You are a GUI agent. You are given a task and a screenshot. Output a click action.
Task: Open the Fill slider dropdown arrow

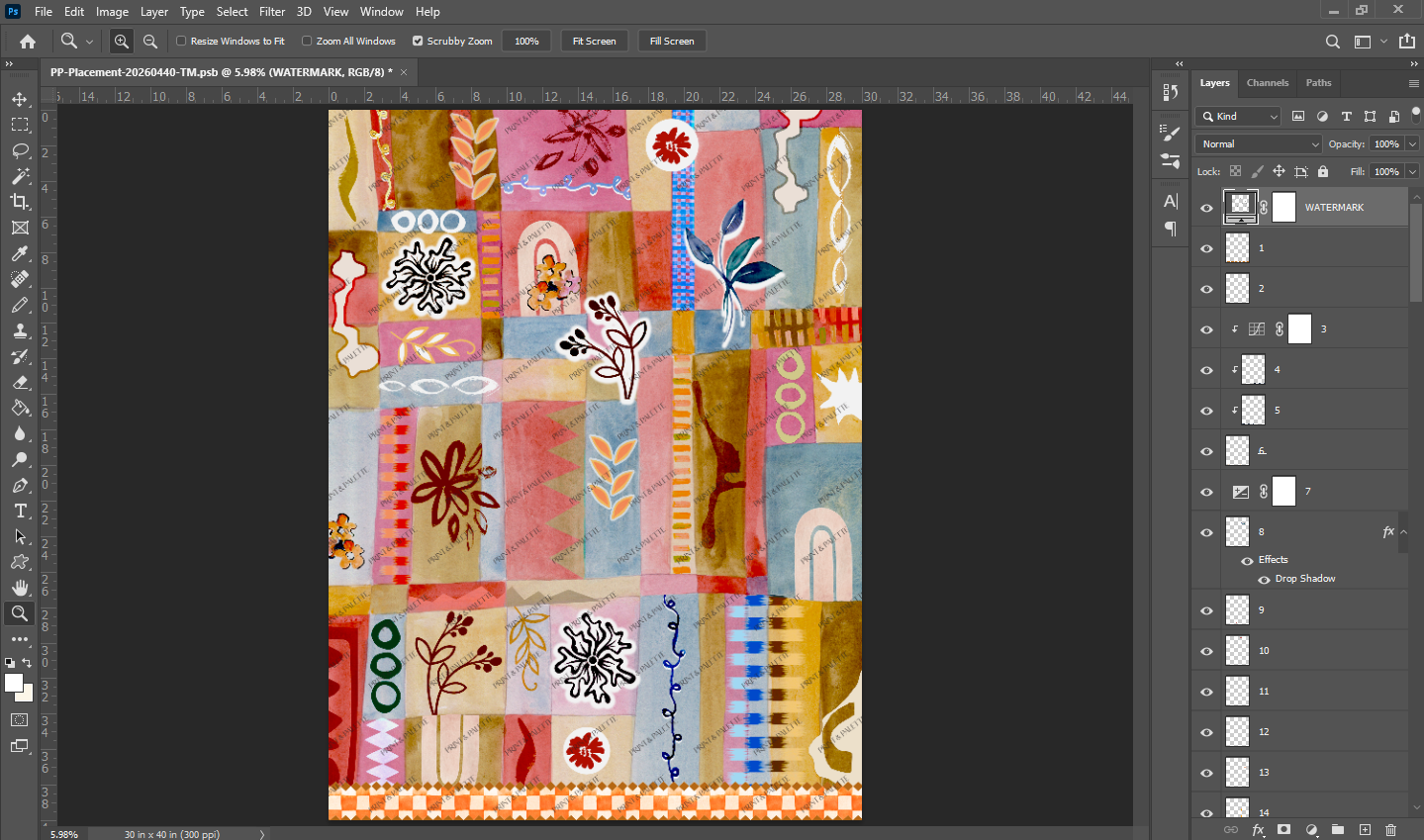click(1413, 172)
